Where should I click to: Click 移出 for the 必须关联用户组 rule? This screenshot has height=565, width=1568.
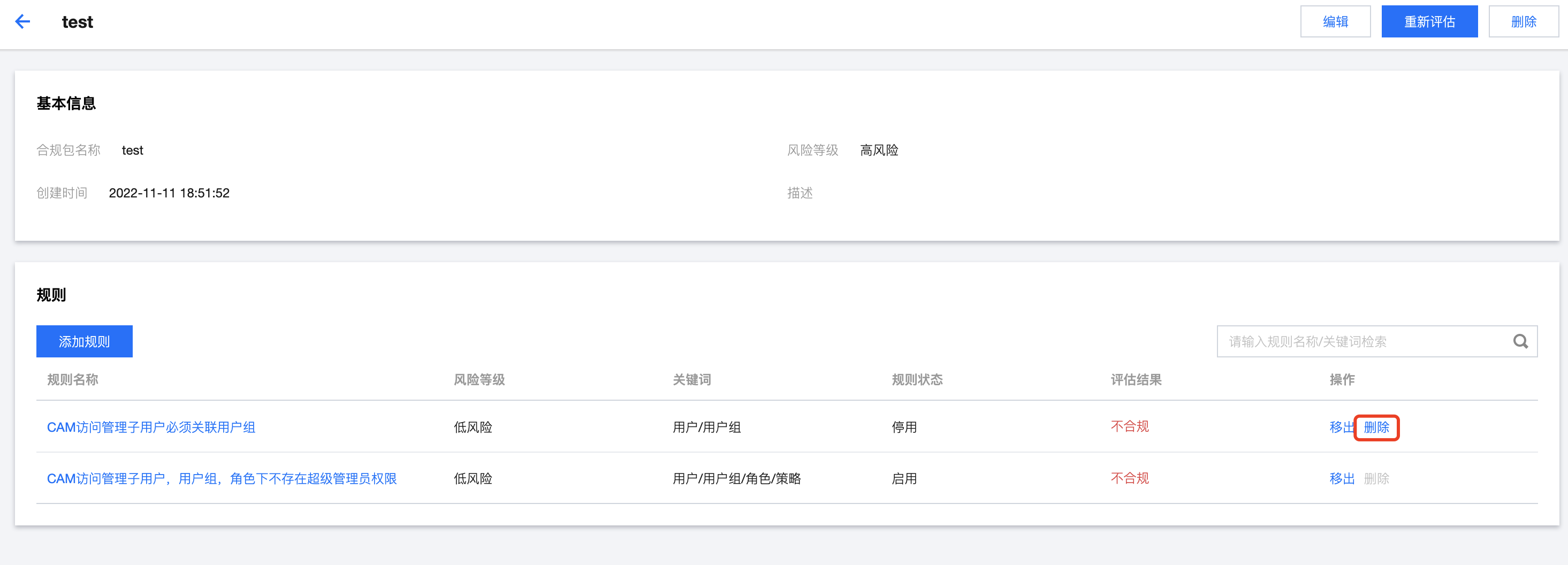point(1341,427)
